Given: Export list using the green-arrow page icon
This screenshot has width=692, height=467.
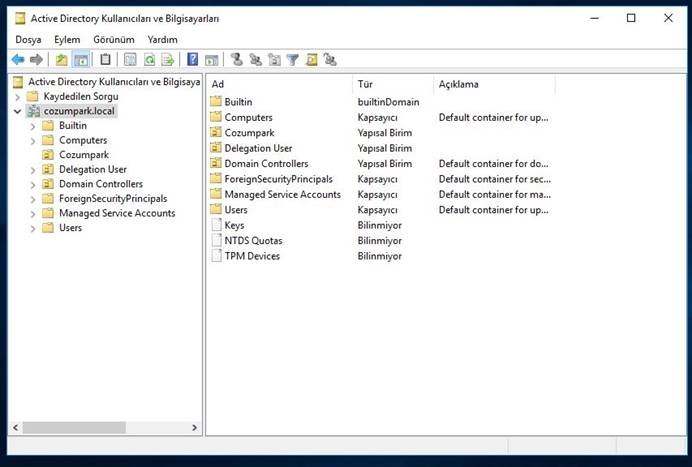Looking at the screenshot, I should (168, 59).
